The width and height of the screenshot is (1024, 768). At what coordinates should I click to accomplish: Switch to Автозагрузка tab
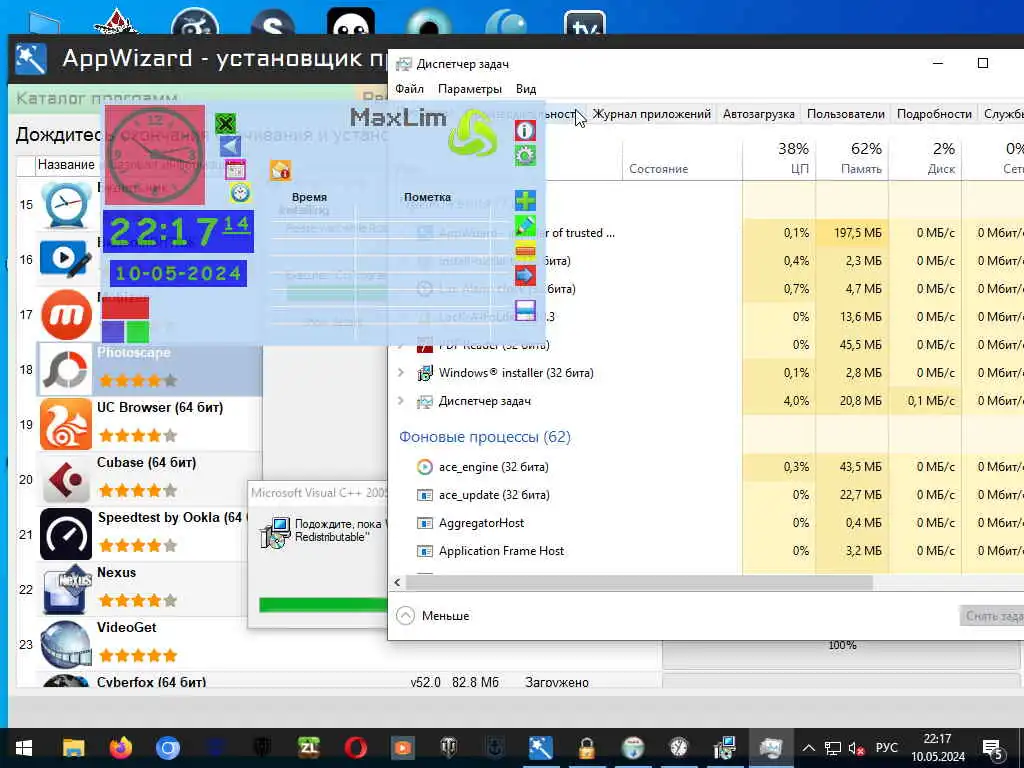pyautogui.click(x=758, y=114)
